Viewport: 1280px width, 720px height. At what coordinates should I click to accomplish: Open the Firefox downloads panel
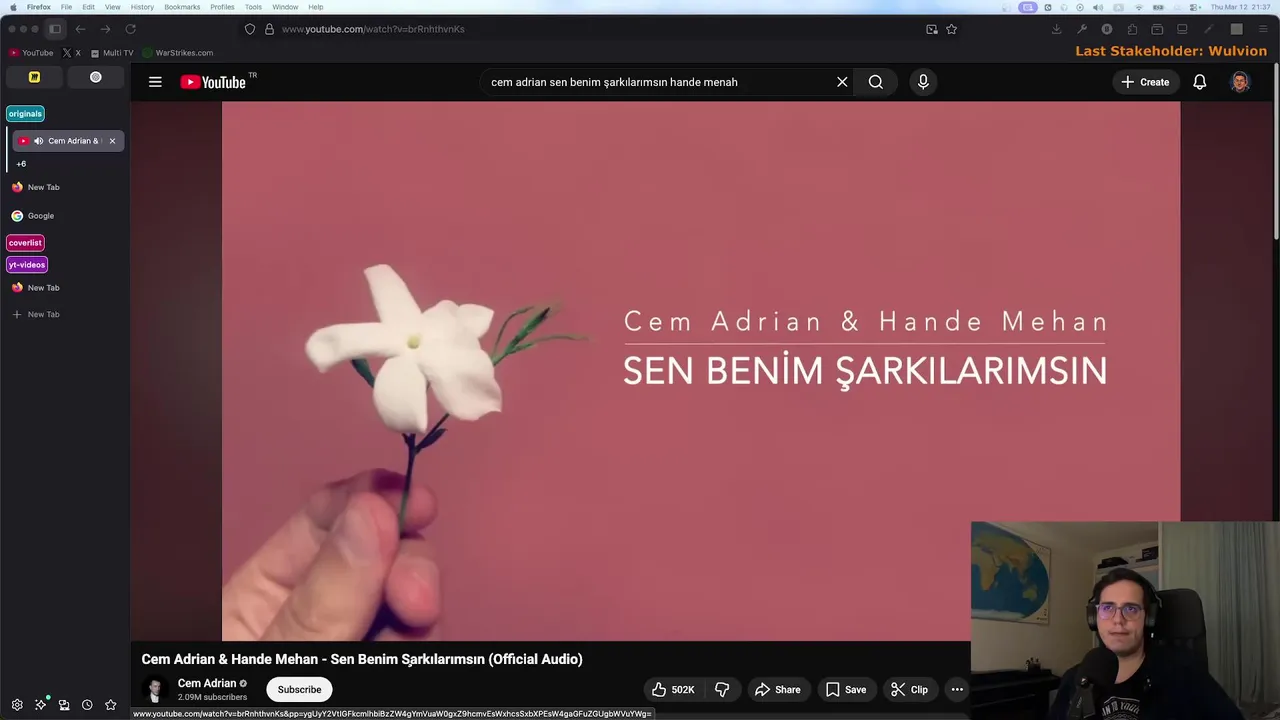(x=1056, y=29)
